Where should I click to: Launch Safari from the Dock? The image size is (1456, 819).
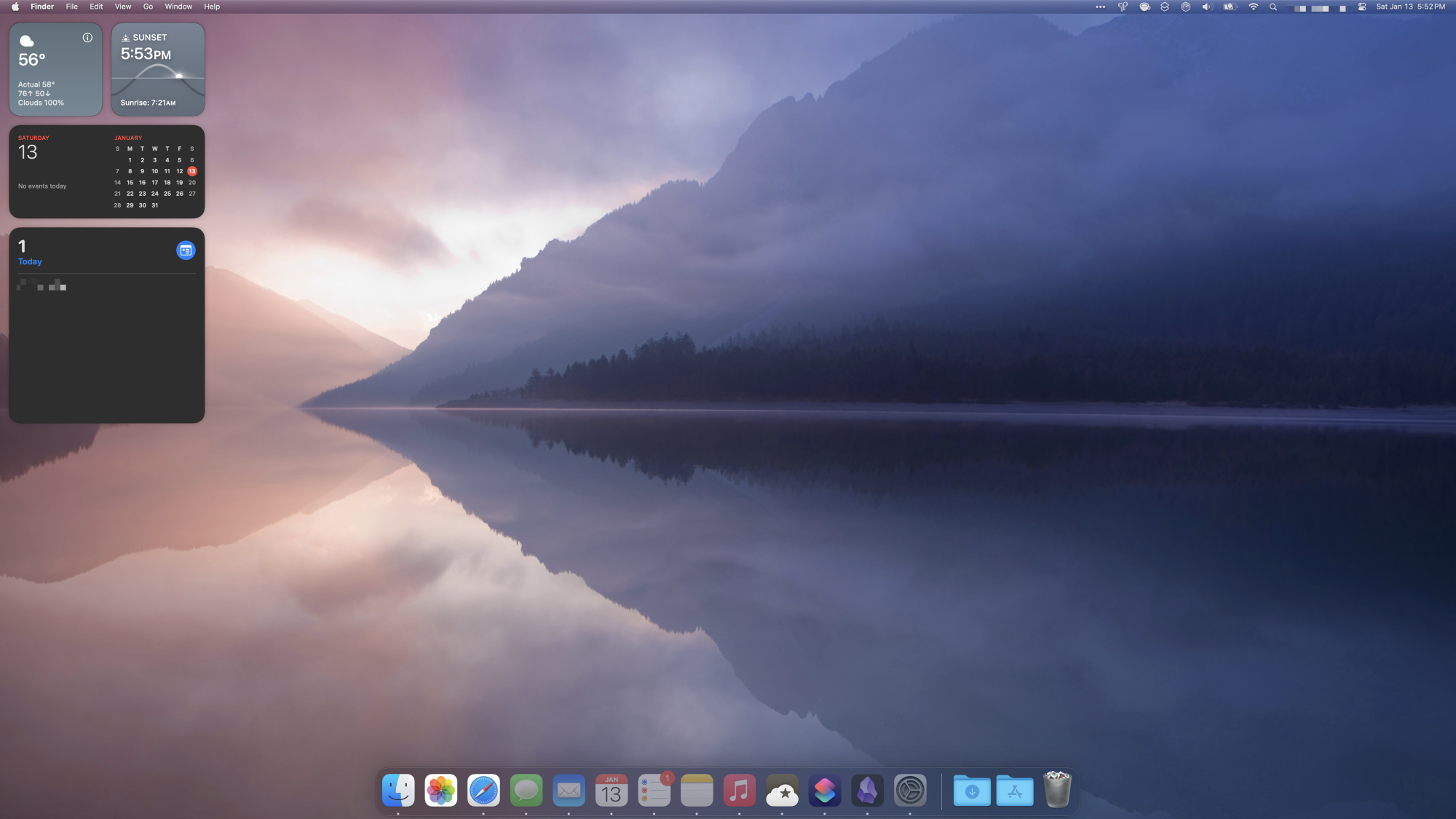click(x=483, y=791)
